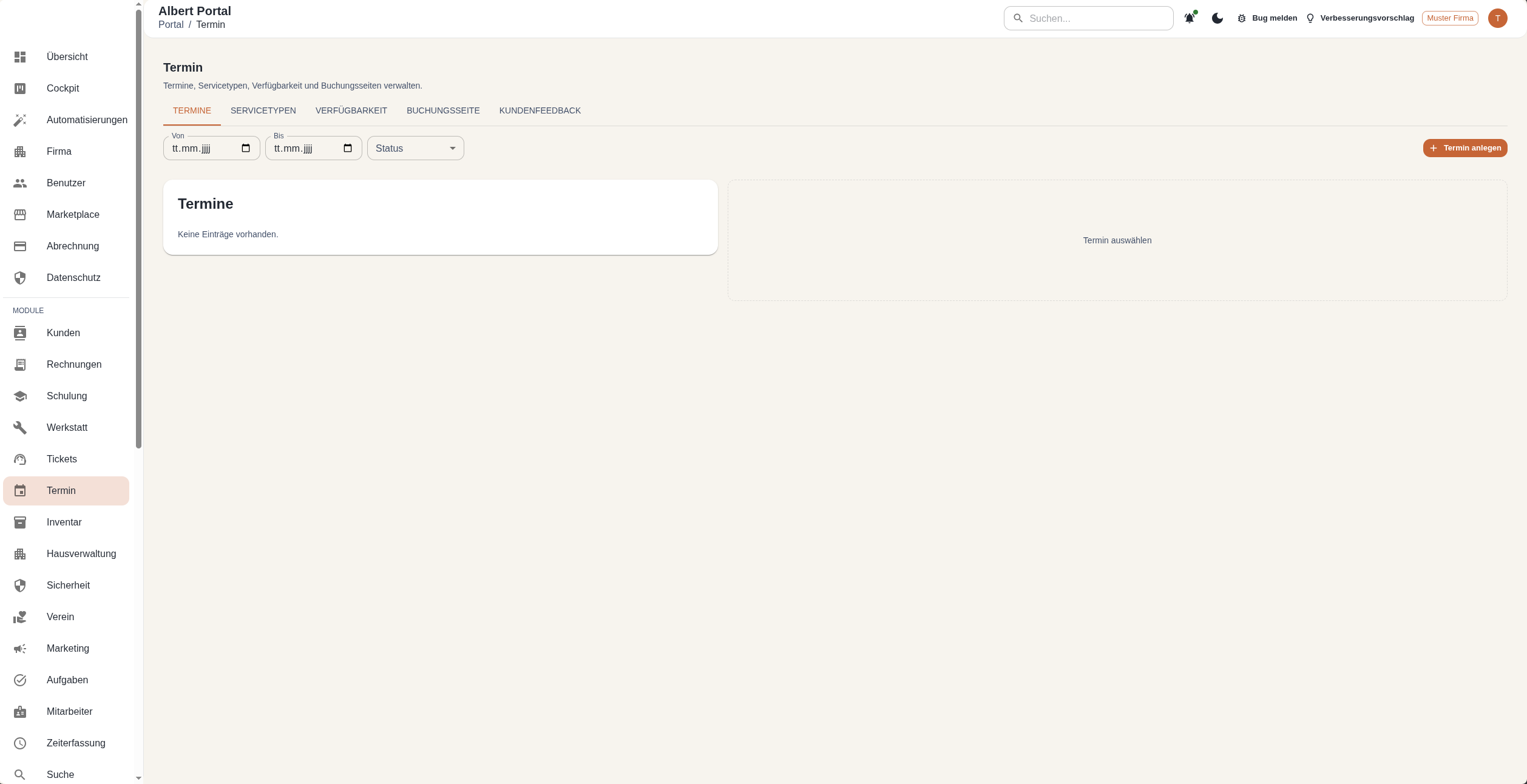Screen dimensions: 1527x784
Task: Click the Rechnungen receipt icon
Action: coord(20,365)
